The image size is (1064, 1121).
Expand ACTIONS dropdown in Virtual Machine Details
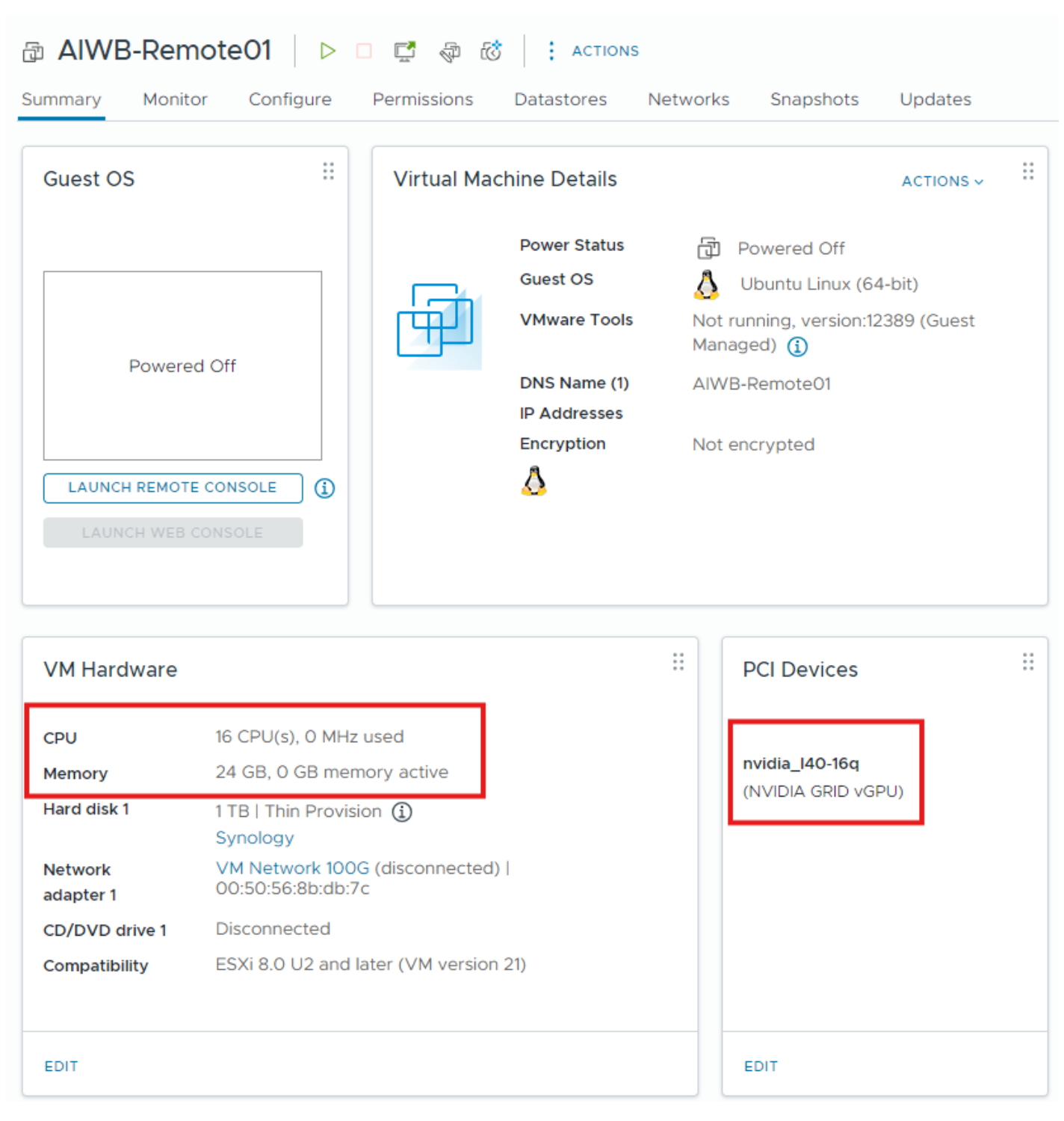coord(941,181)
